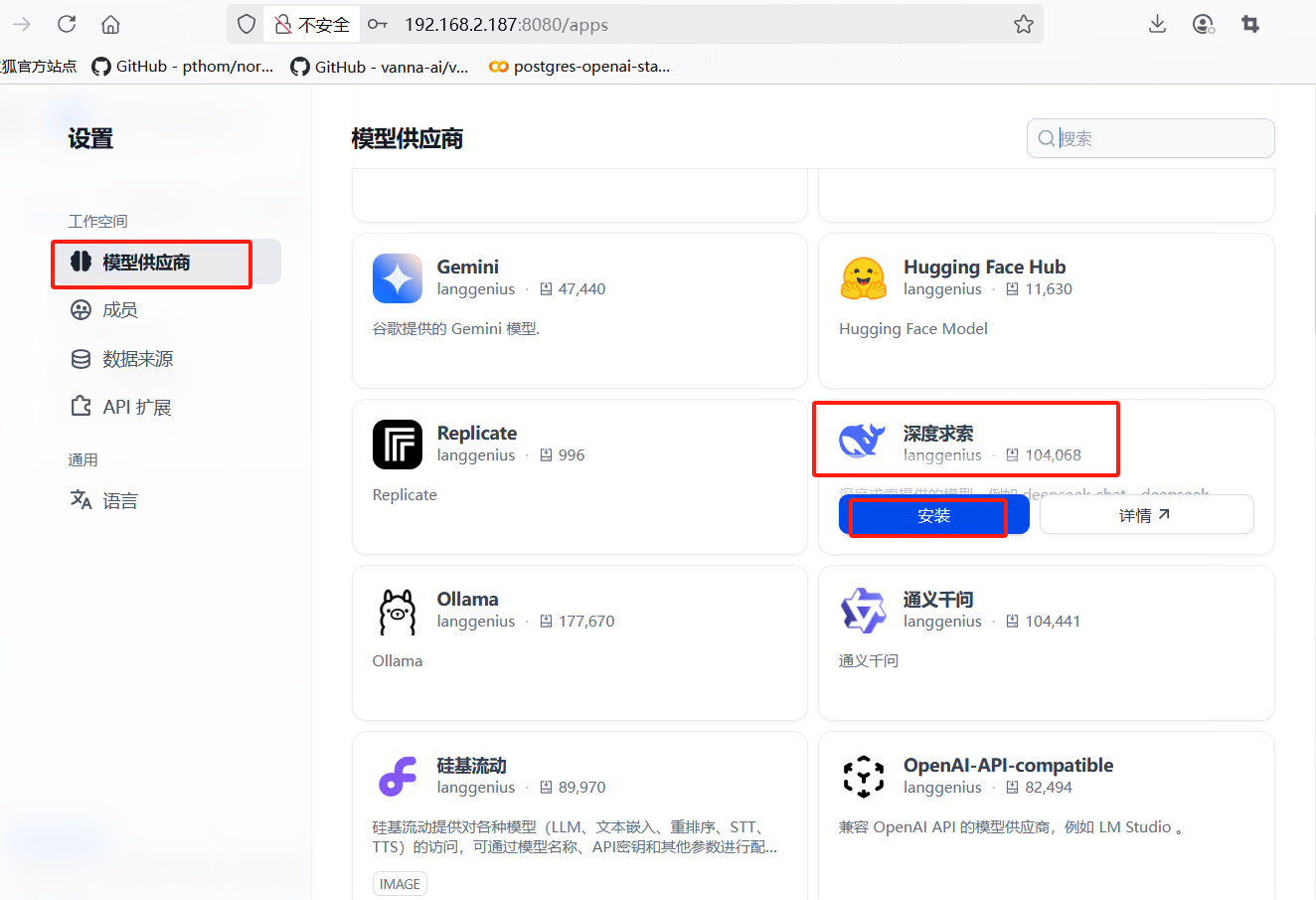The height and width of the screenshot is (900, 1316).
Task: Click 硅基流动 download count 89,970
Action: point(581,788)
